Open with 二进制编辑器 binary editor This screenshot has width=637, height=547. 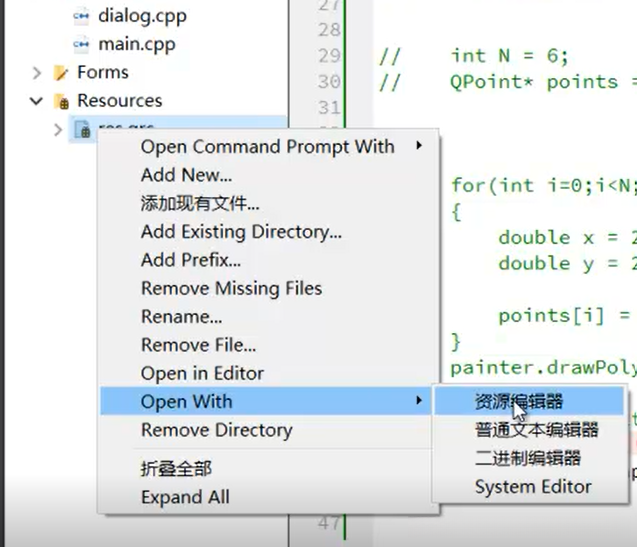(x=529, y=458)
